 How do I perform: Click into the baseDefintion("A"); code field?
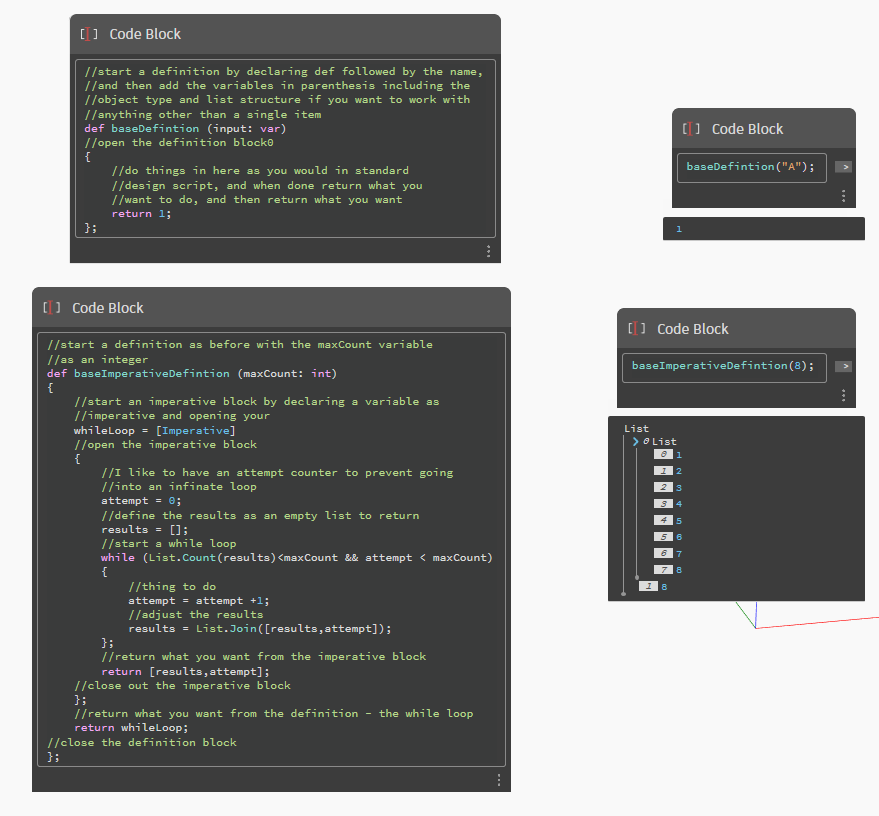click(x=751, y=168)
